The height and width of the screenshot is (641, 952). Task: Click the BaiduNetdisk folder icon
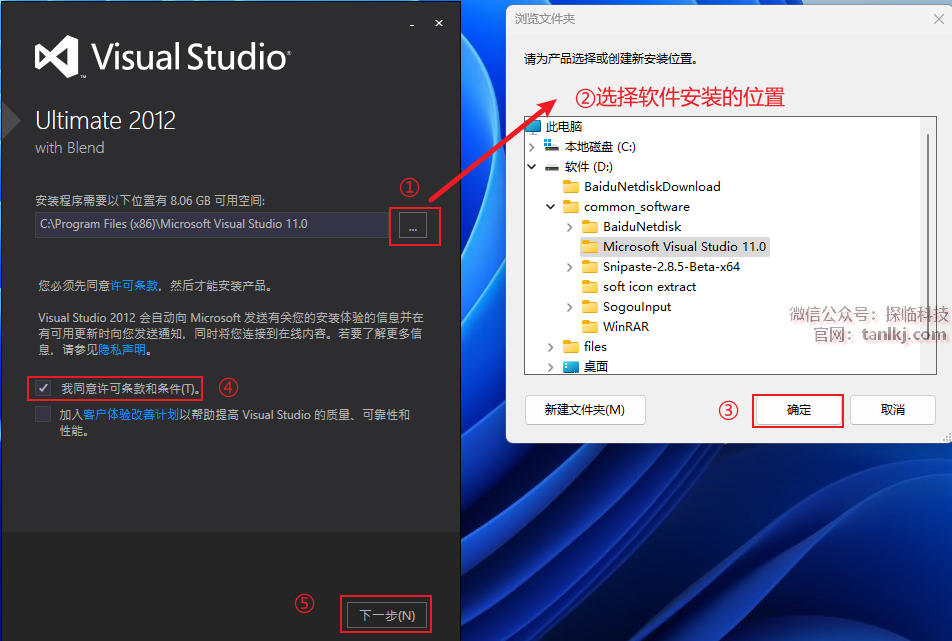[x=590, y=226]
